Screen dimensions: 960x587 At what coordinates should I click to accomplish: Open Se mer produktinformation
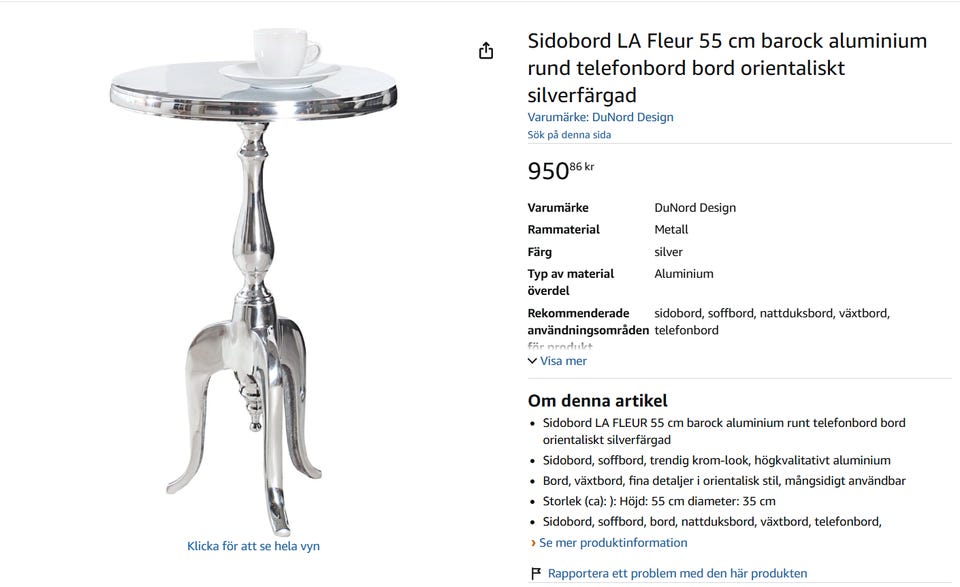coord(612,543)
